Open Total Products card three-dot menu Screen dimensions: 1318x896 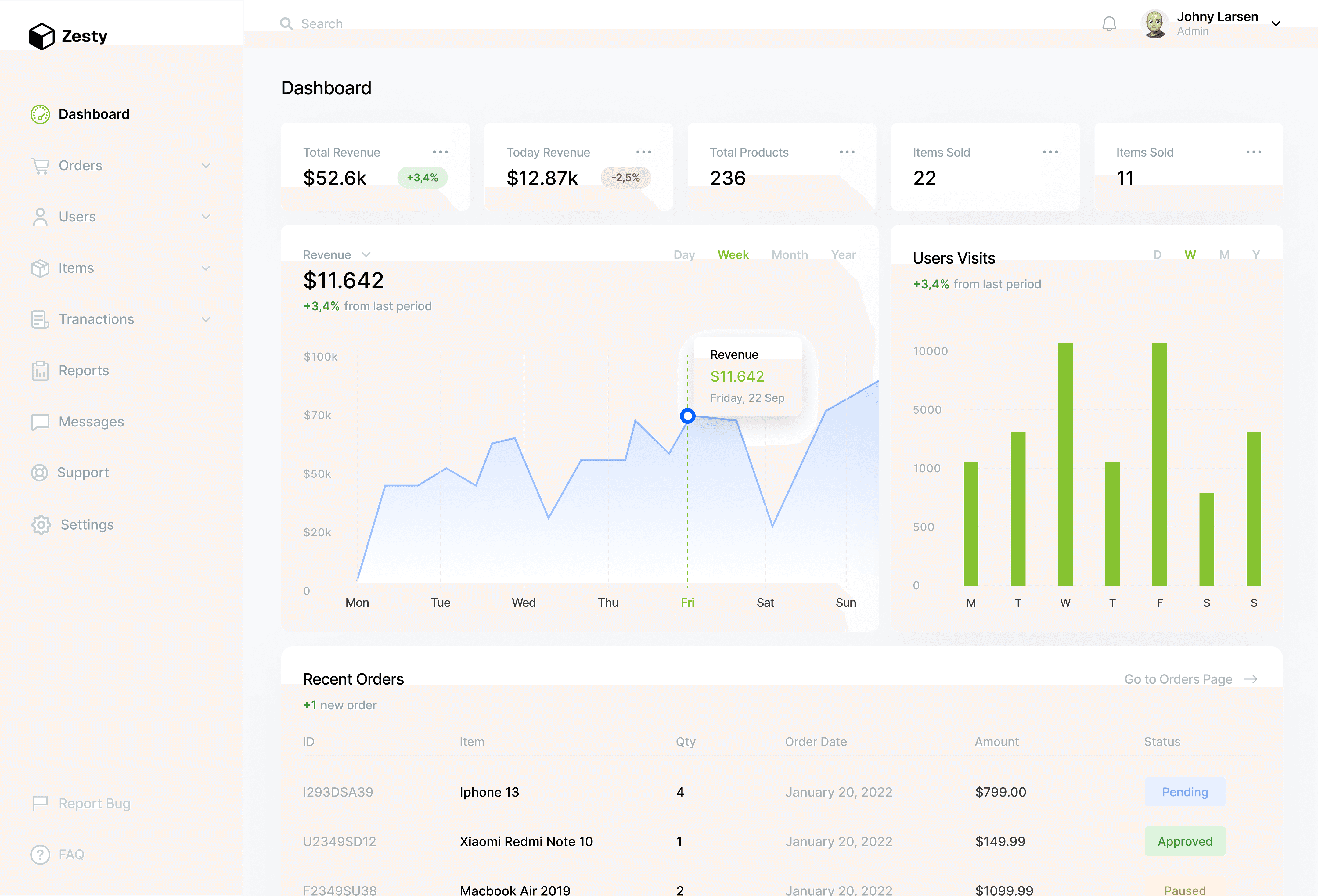847,152
